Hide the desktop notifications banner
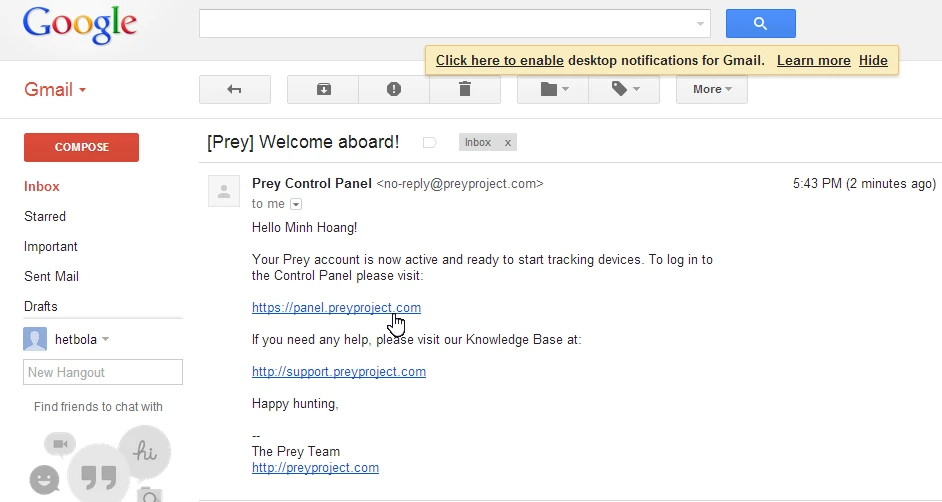Viewport: 942px width, 502px height. tap(873, 60)
